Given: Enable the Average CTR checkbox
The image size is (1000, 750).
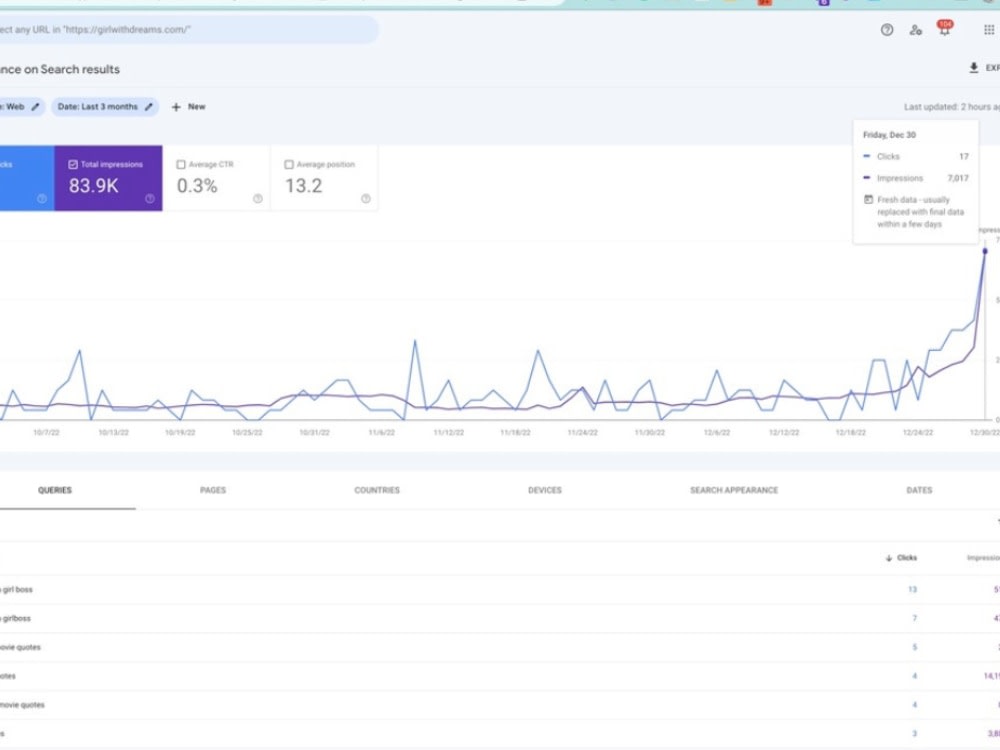Looking at the screenshot, I should pos(181,165).
